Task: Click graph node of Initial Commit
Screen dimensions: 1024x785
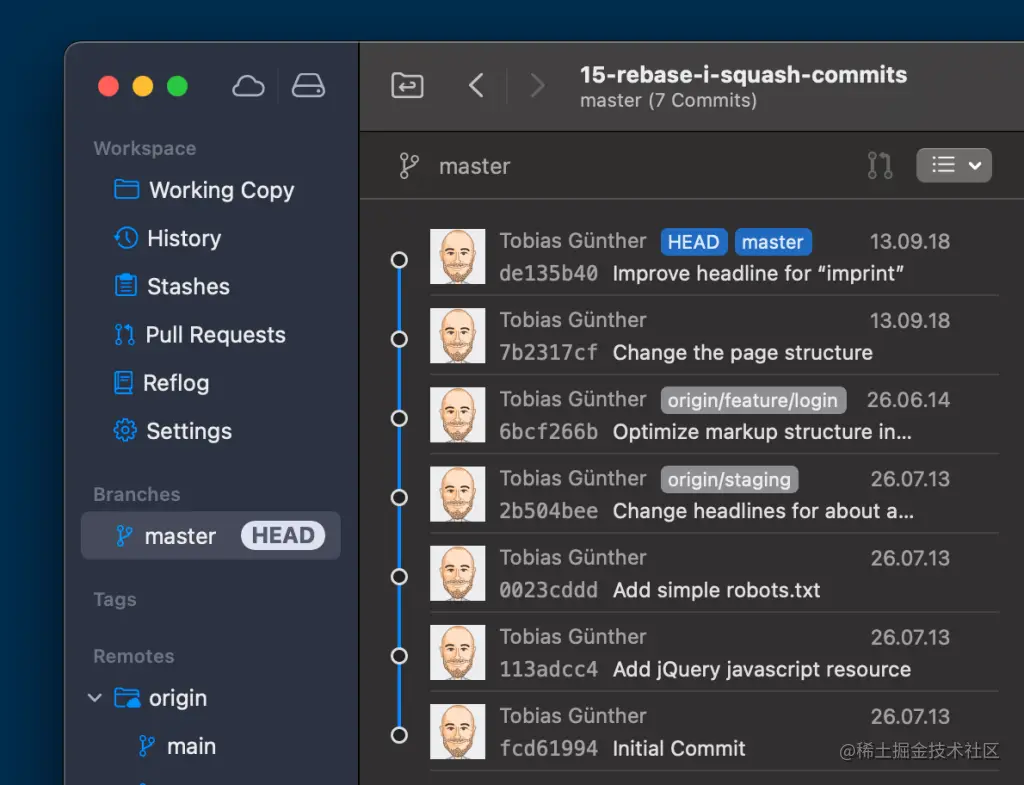Action: coord(399,735)
